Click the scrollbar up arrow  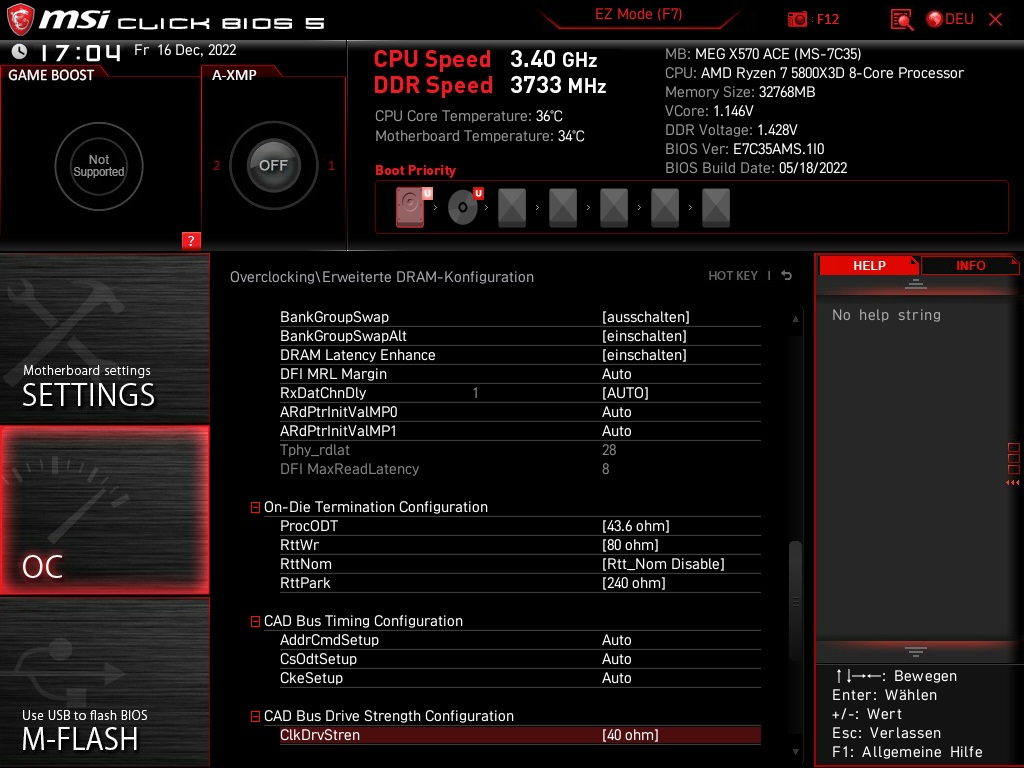click(x=795, y=319)
